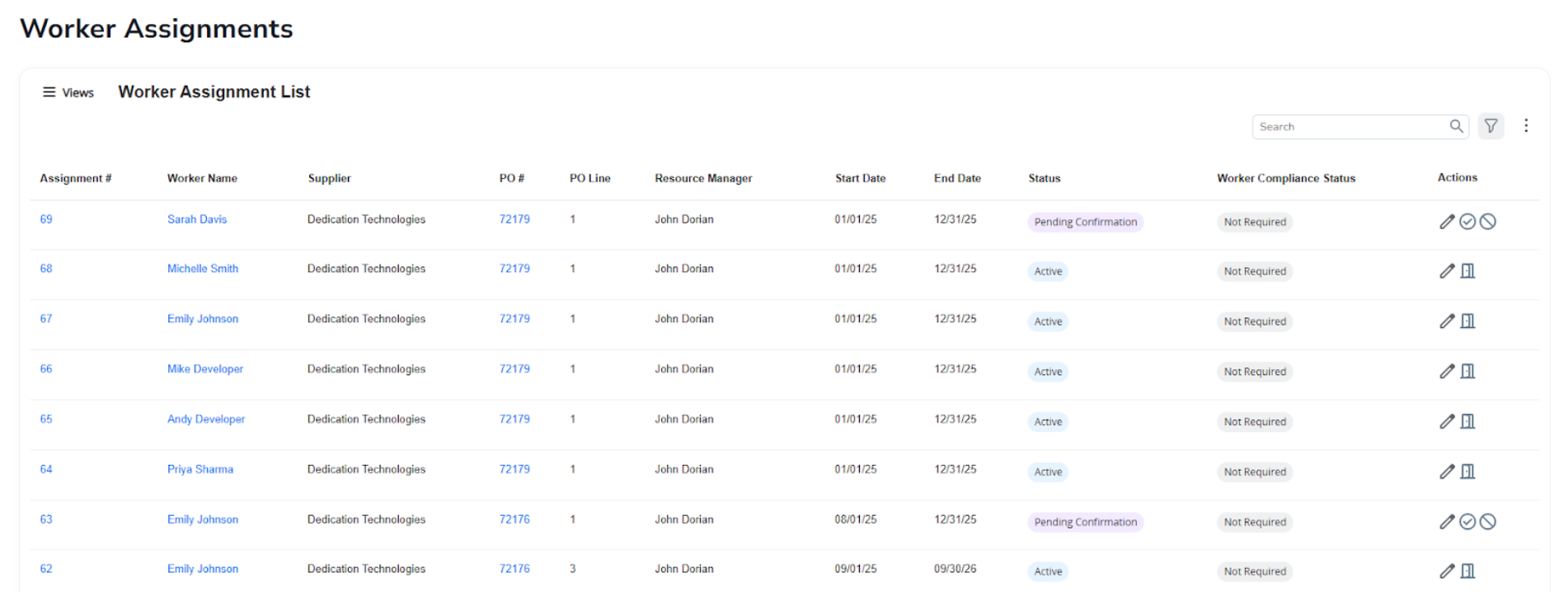The width and height of the screenshot is (1568, 605).
Task: Click the book icon for assignment 62
Action: [1467, 571]
